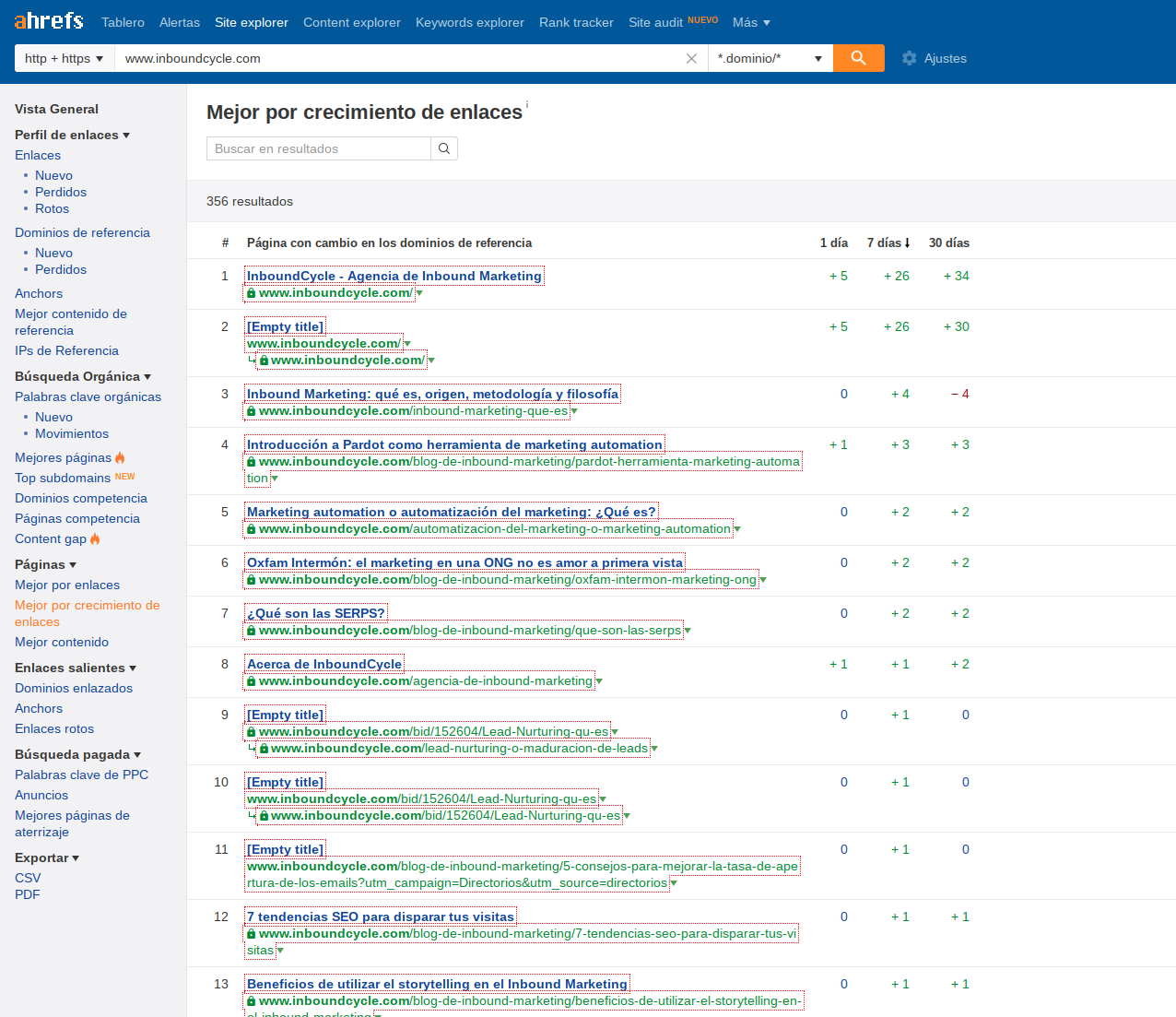Click the orange search magnifier button
This screenshot has height=1017, width=1176.
[x=858, y=58]
